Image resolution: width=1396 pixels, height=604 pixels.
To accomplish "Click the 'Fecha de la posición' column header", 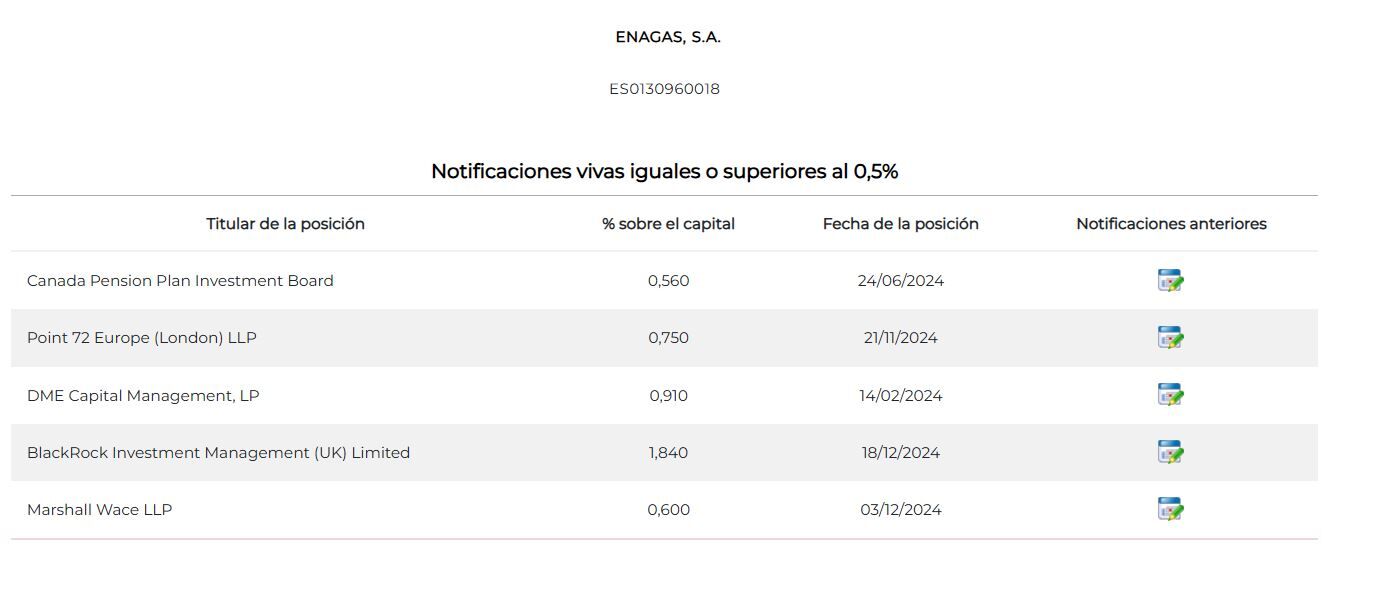I will pos(900,224).
